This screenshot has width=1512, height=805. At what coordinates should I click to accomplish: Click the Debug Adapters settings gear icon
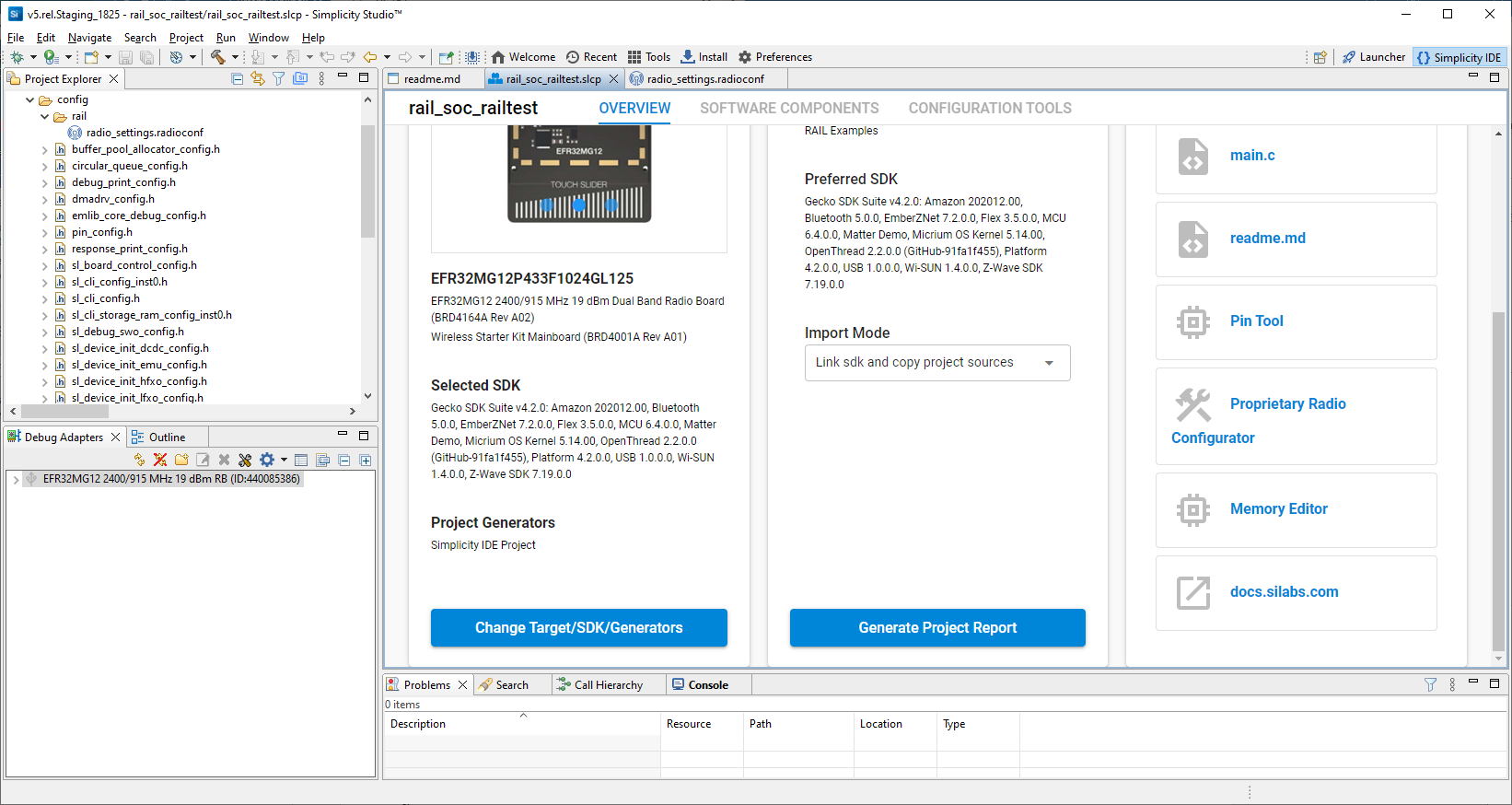coord(267,460)
